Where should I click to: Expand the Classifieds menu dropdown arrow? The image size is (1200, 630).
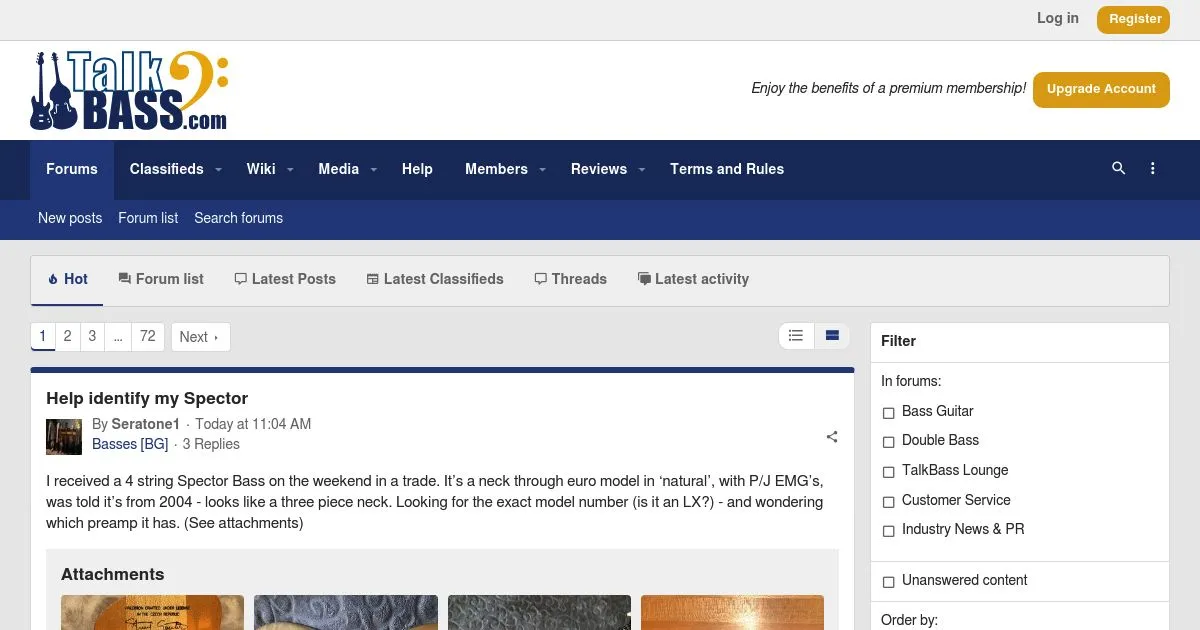(x=218, y=170)
